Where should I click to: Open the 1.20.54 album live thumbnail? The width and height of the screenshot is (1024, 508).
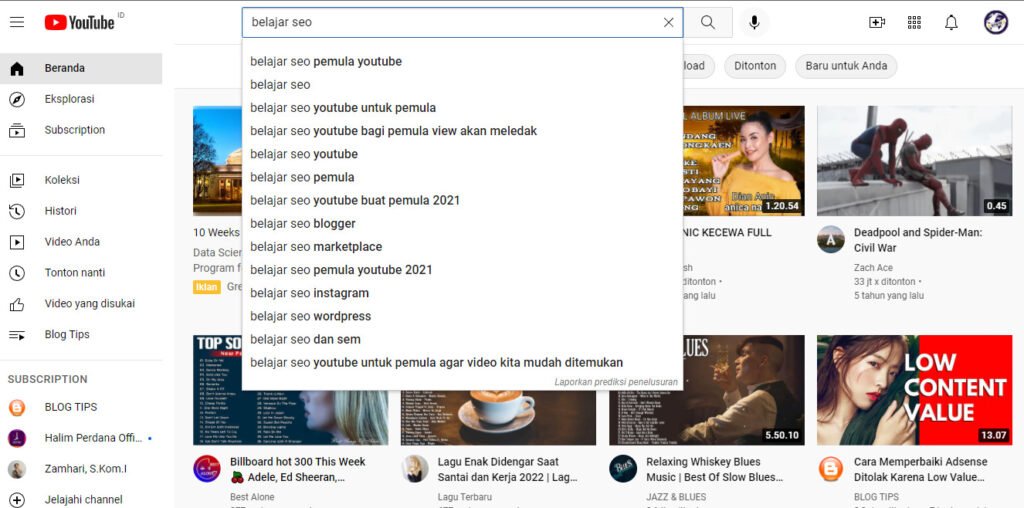[x=744, y=161]
